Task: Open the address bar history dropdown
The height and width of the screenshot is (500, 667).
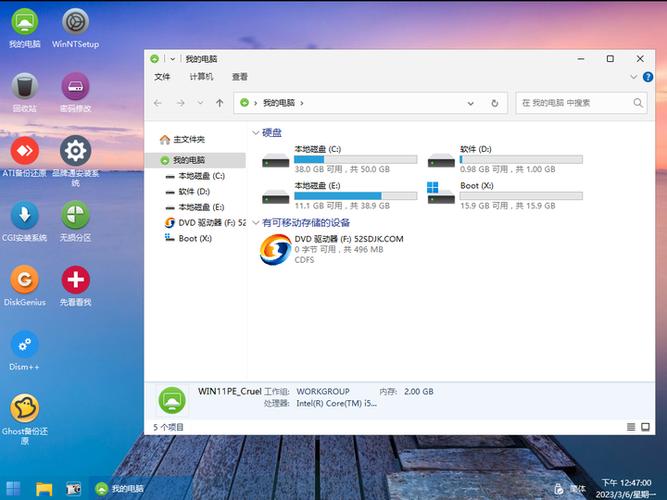Action: 470,103
